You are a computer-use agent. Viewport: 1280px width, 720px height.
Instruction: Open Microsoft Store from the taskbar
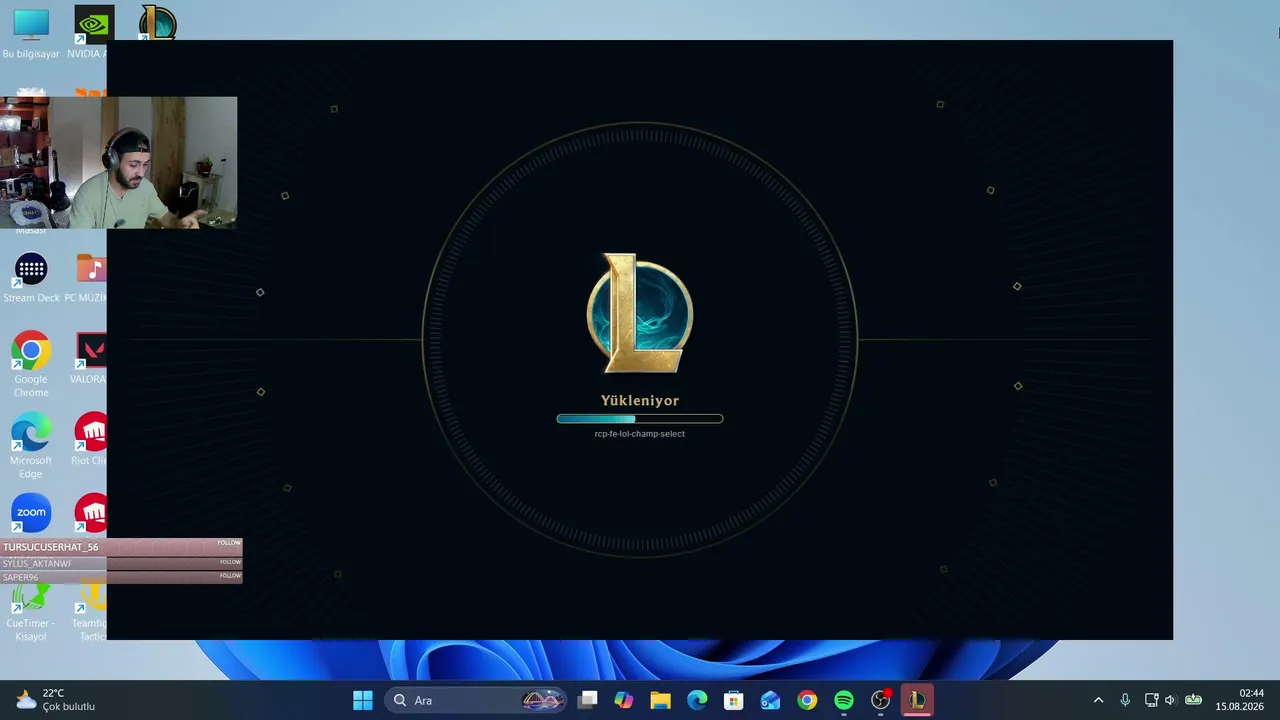tap(734, 700)
